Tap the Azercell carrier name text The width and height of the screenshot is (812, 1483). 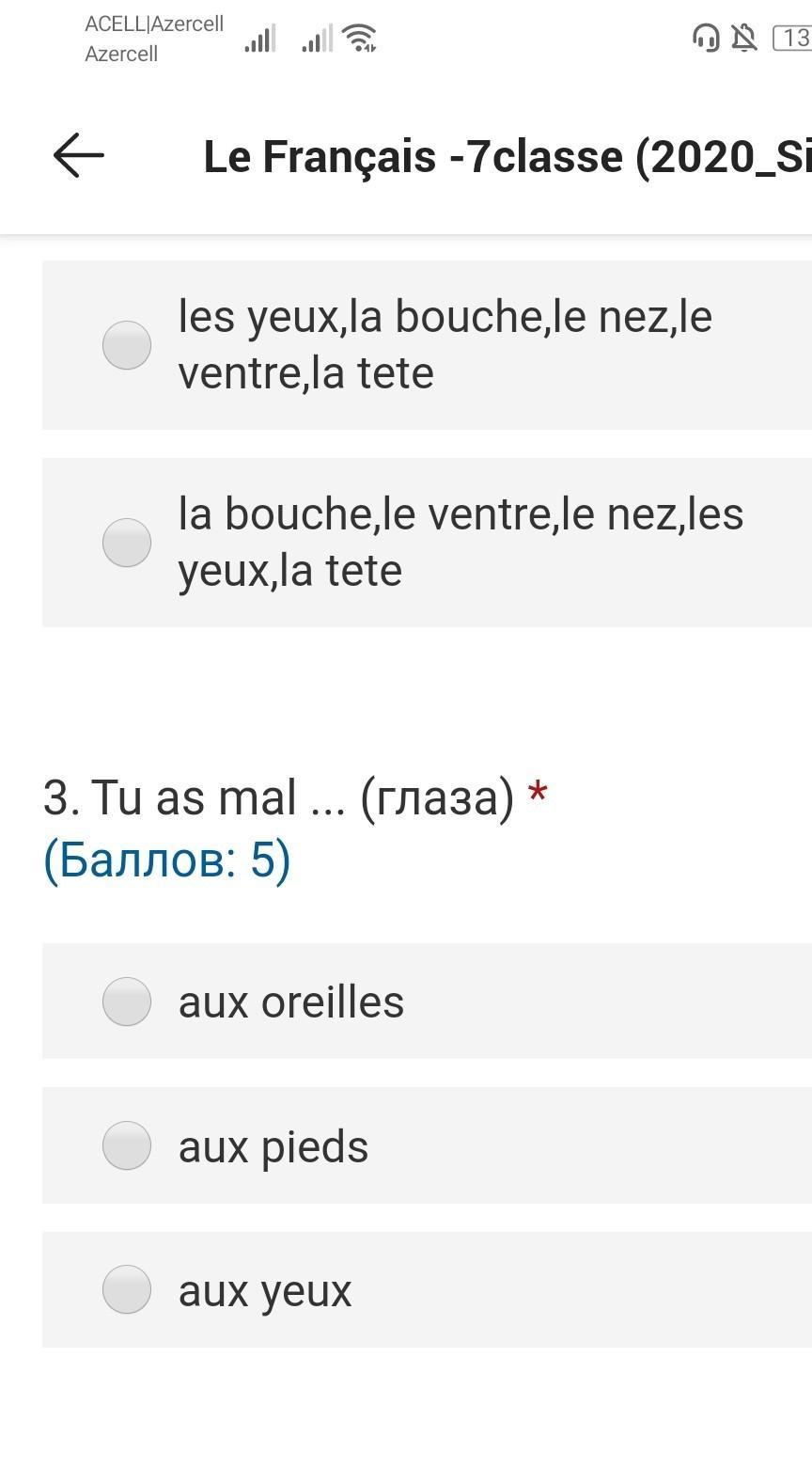121,54
